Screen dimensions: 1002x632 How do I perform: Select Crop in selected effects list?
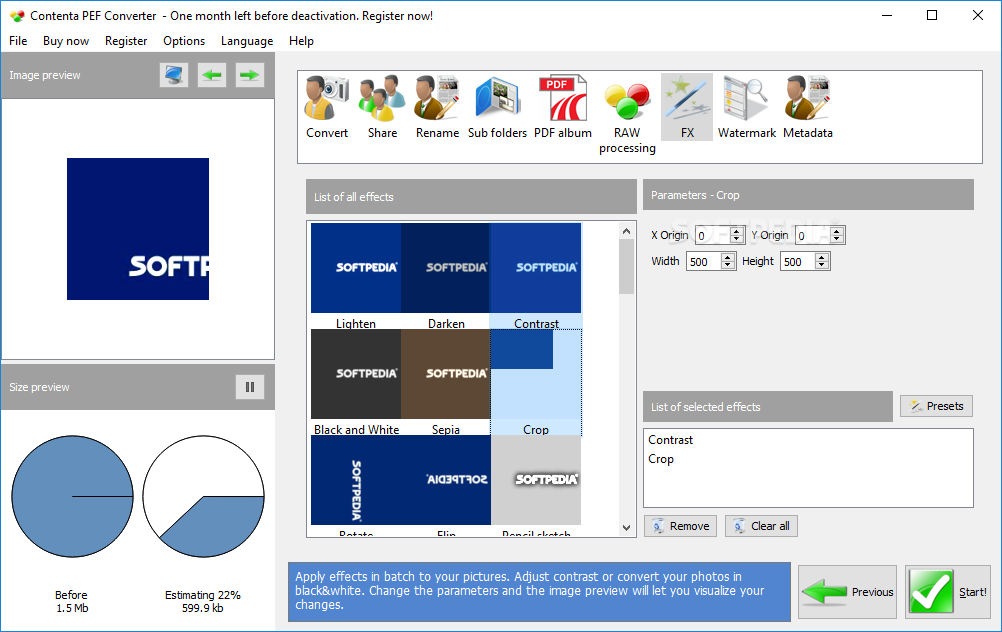click(661, 459)
